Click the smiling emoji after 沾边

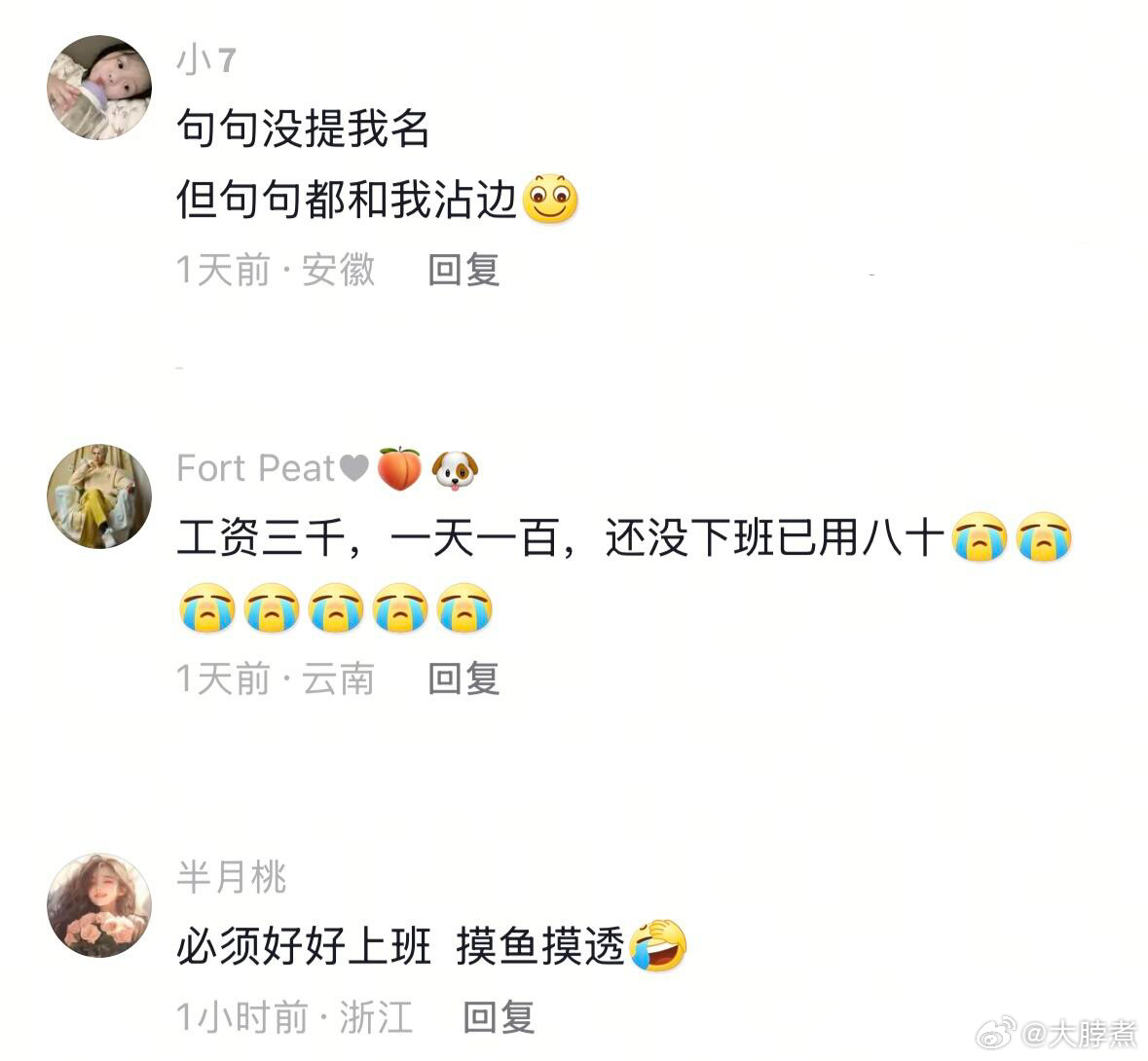(550, 199)
